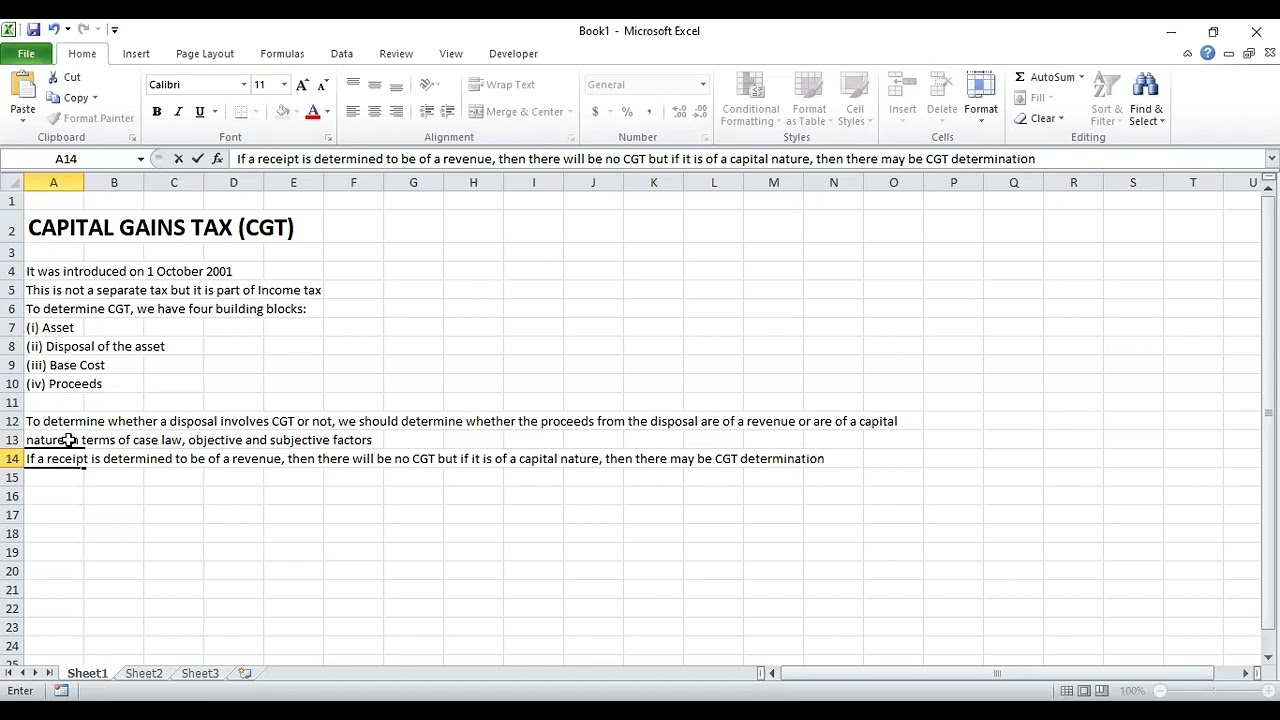Open number format General dropdown
Image resolution: width=1280 pixels, height=720 pixels.
point(703,85)
